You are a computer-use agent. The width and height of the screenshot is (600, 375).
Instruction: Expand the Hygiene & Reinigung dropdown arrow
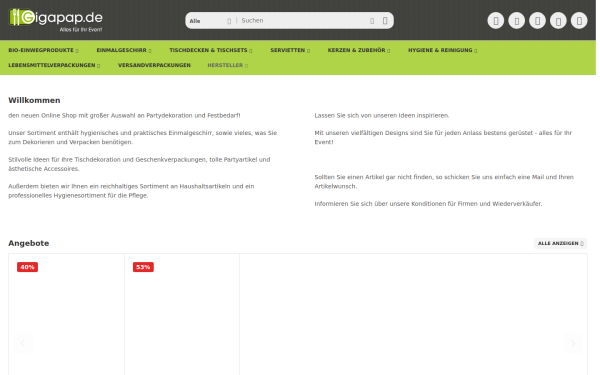476,51
